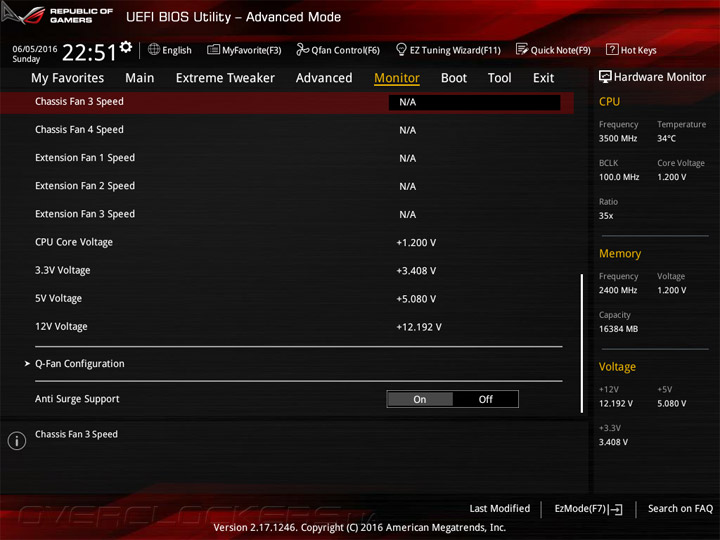Open the Main tab

click(140, 78)
